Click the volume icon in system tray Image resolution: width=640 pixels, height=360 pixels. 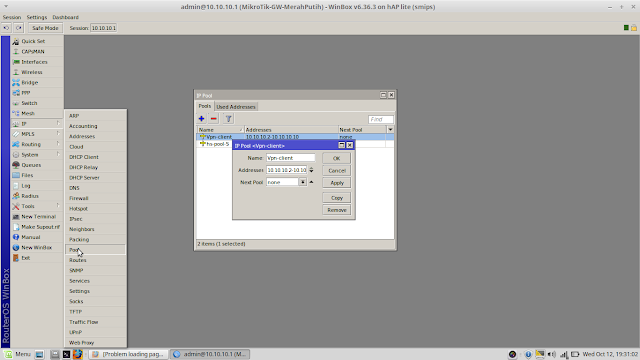click(551, 354)
